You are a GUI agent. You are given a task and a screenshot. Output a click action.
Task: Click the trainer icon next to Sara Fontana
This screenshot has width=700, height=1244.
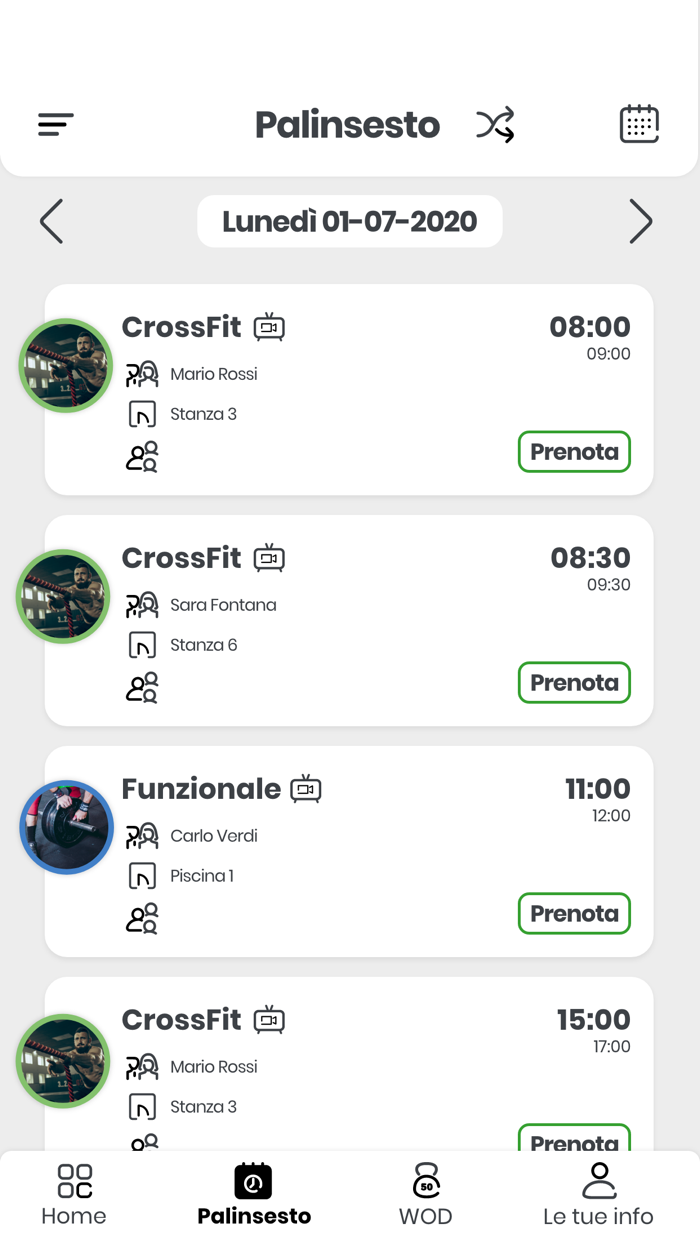point(142,605)
